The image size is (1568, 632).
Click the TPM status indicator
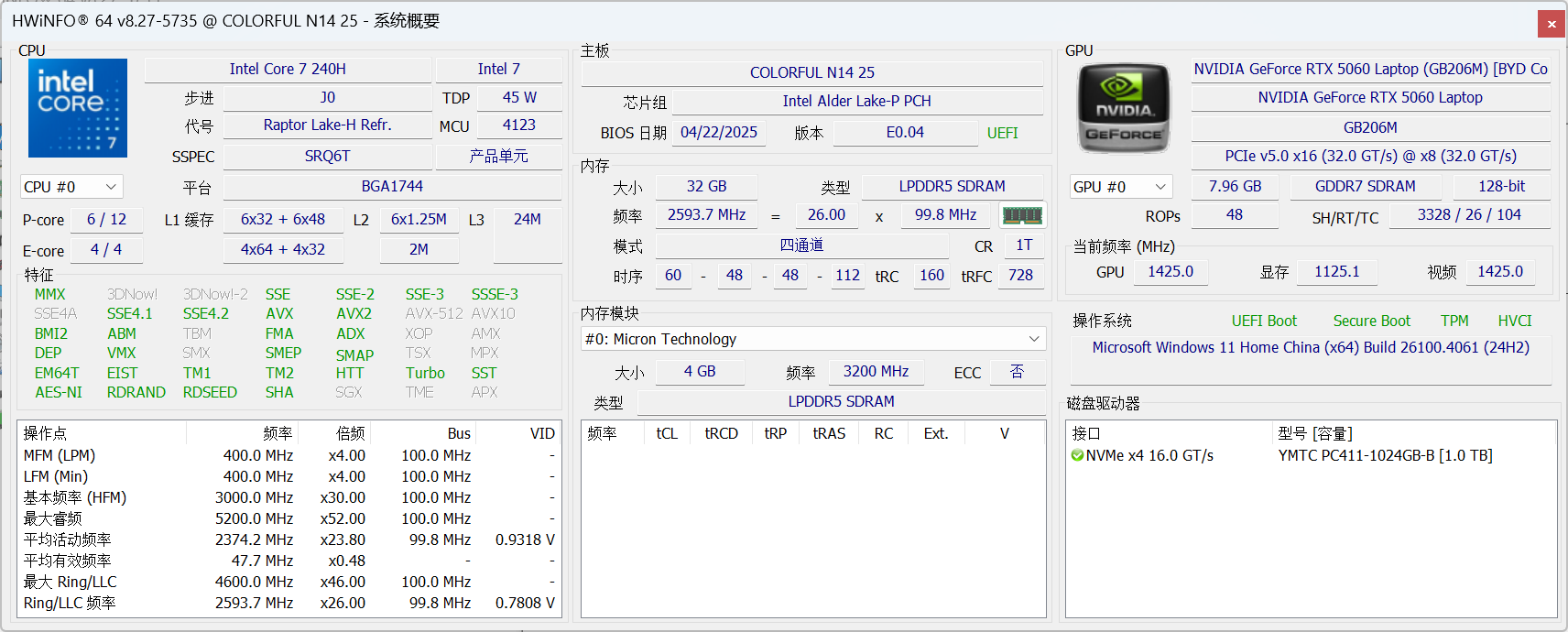point(1454,321)
